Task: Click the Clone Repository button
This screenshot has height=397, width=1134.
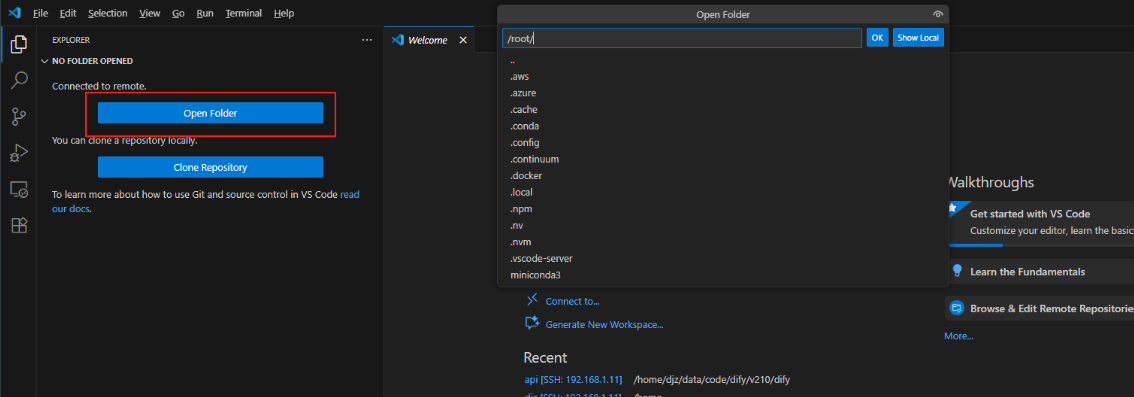Action: tap(210, 167)
